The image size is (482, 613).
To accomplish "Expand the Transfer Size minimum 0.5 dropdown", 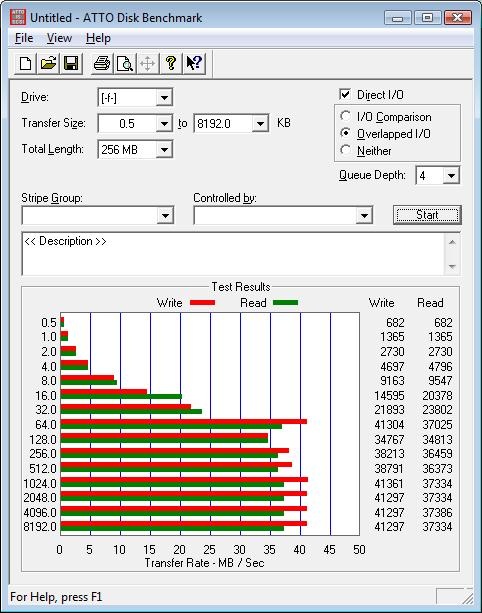I will (164, 124).
